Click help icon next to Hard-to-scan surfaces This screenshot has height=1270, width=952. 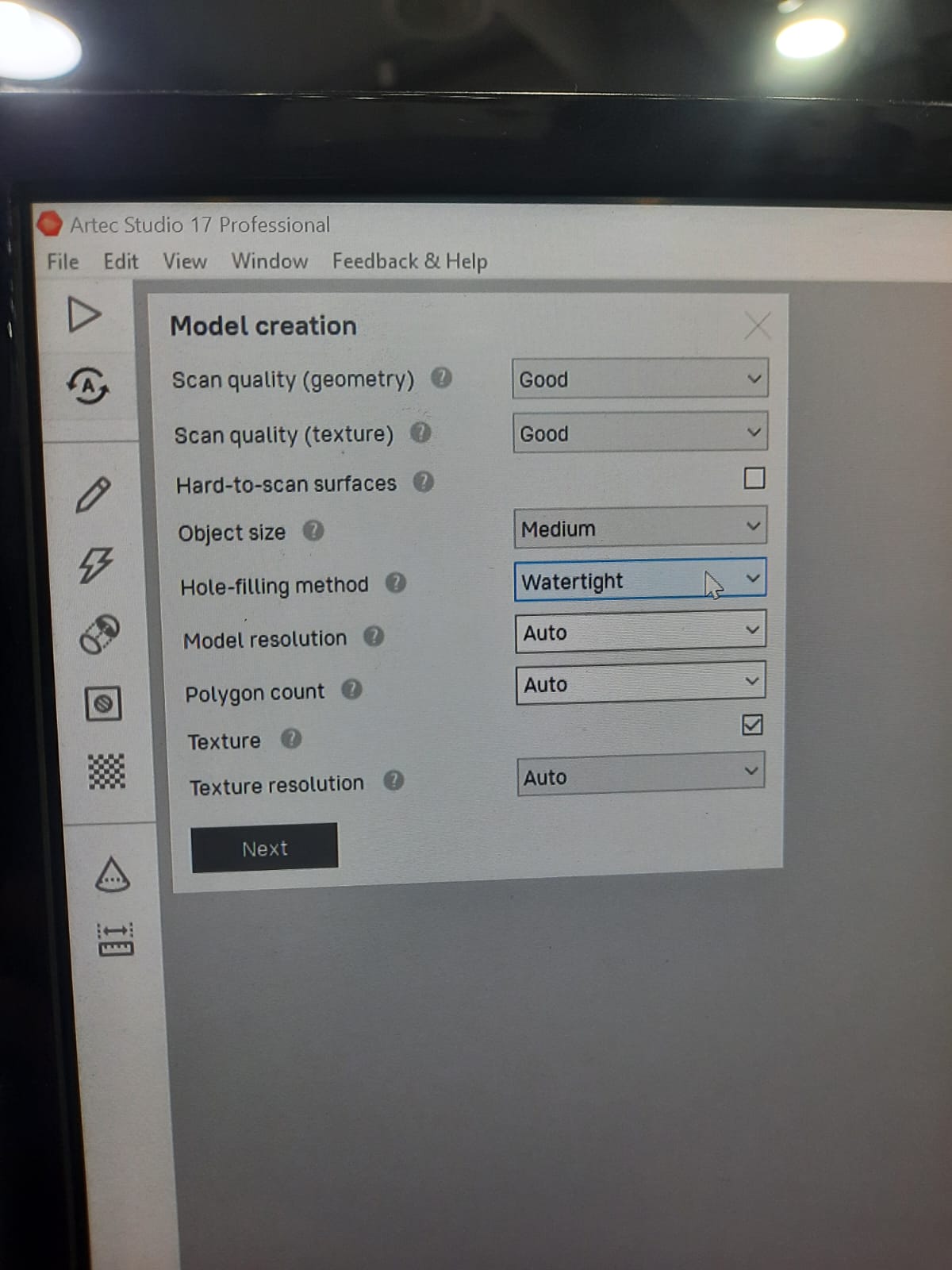click(424, 482)
